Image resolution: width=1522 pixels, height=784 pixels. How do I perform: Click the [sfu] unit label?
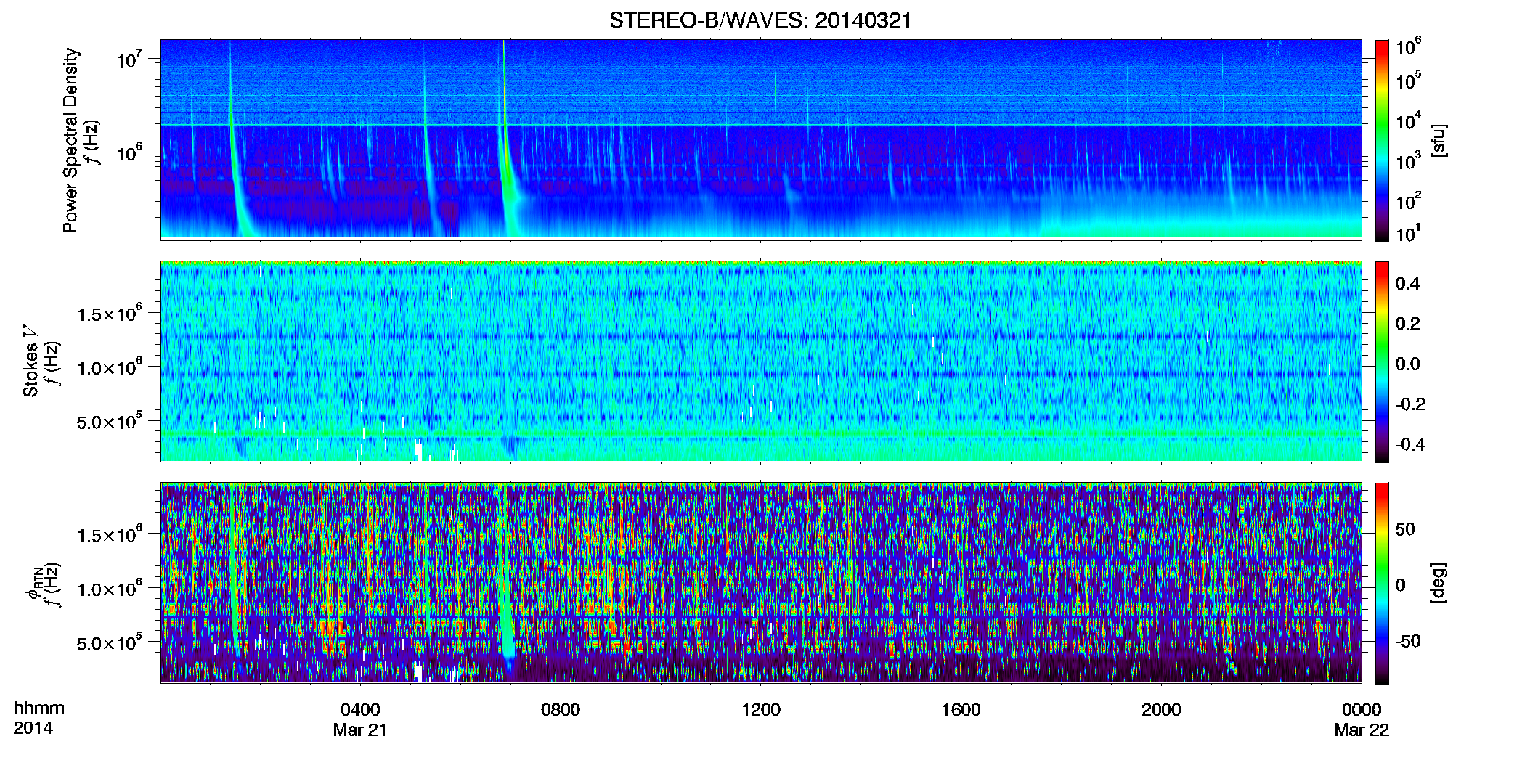pos(1438,140)
